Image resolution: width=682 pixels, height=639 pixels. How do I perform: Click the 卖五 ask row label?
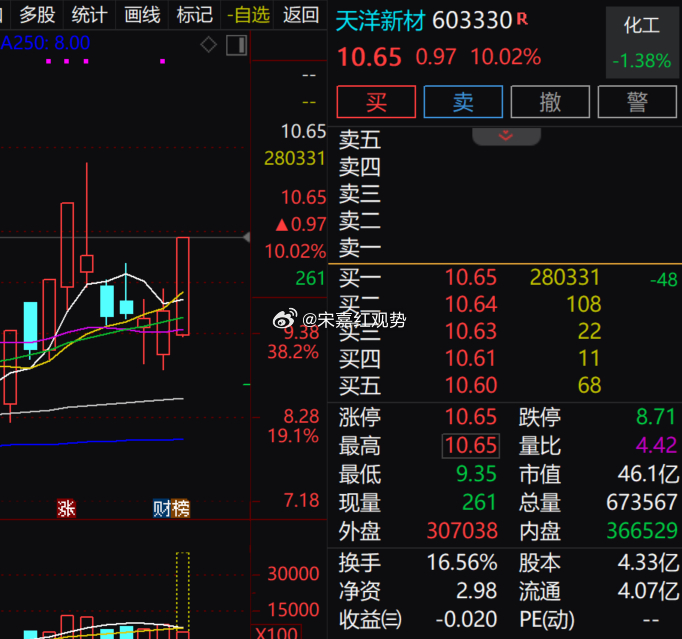coord(360,140)
